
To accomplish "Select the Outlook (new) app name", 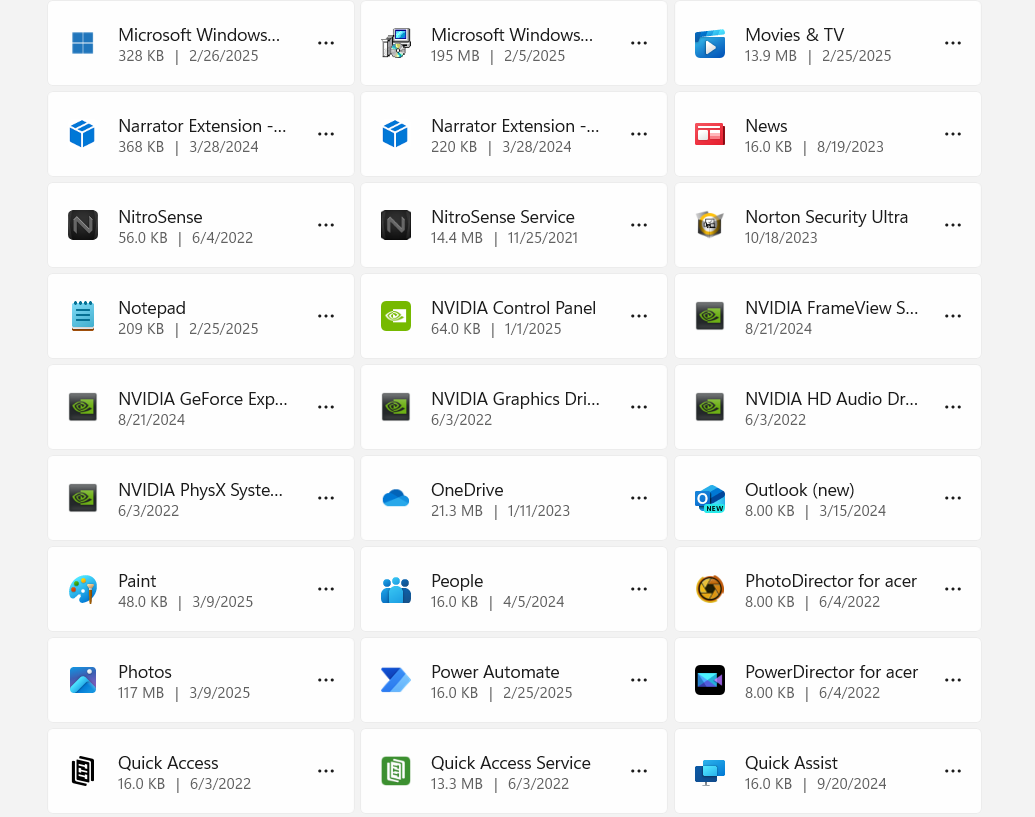I will [x=799, y=490].
